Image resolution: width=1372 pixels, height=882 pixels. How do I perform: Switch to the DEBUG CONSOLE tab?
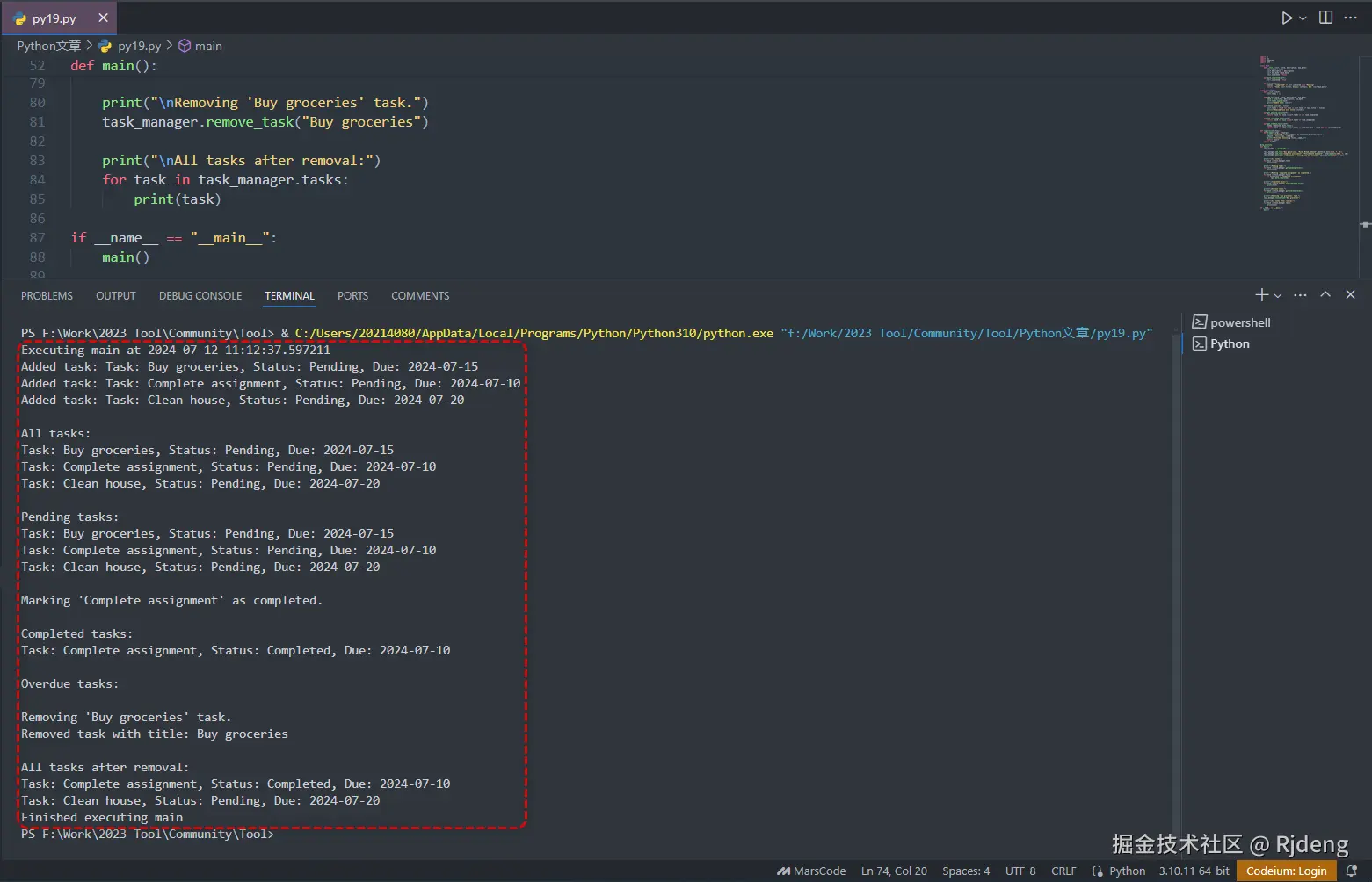tap(200, 296)
